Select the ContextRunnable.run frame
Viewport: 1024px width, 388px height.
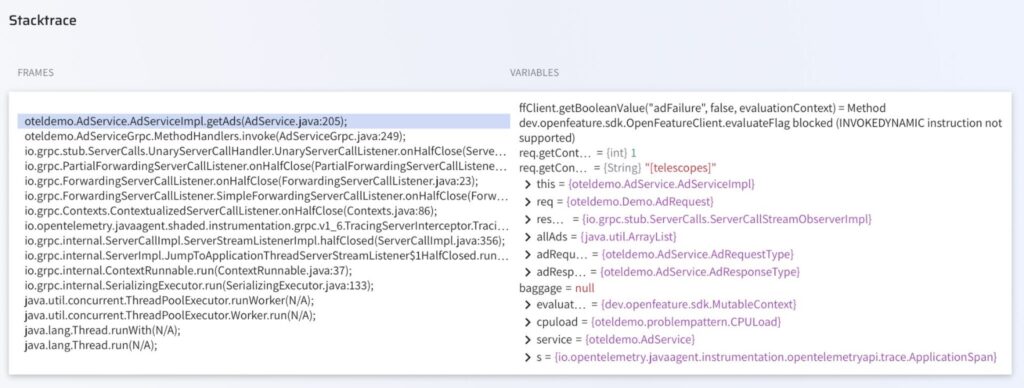[x=264, y=271]
